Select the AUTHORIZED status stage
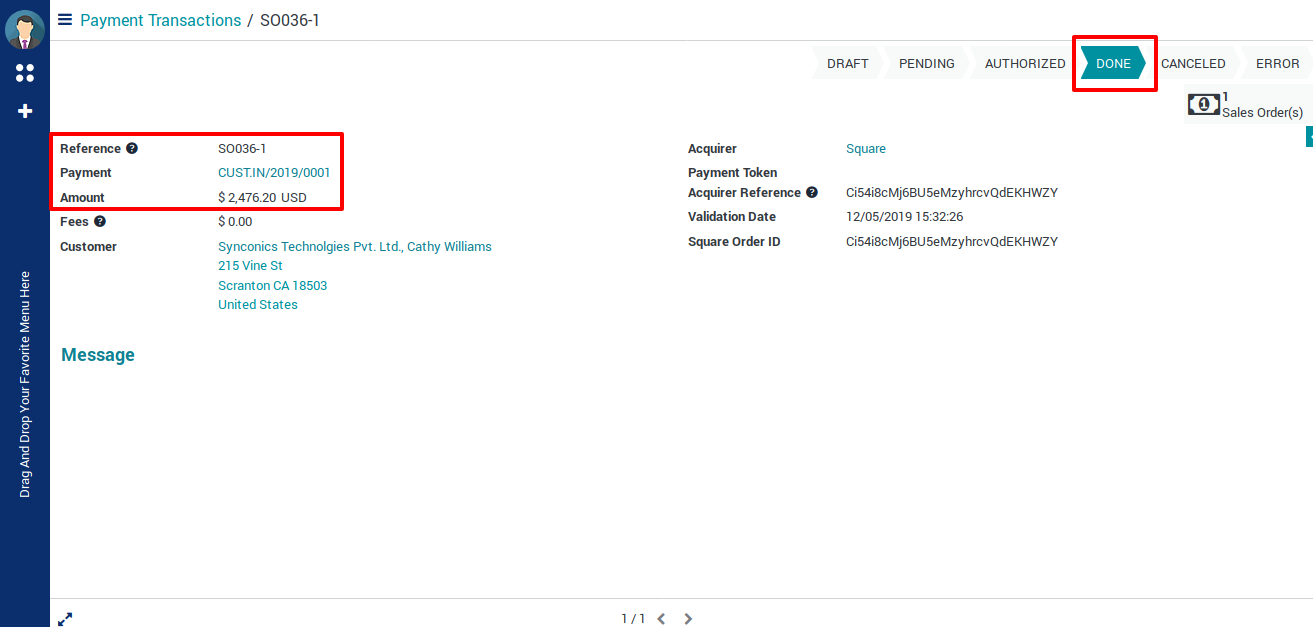1313x627 pixels. (1024, 63)
